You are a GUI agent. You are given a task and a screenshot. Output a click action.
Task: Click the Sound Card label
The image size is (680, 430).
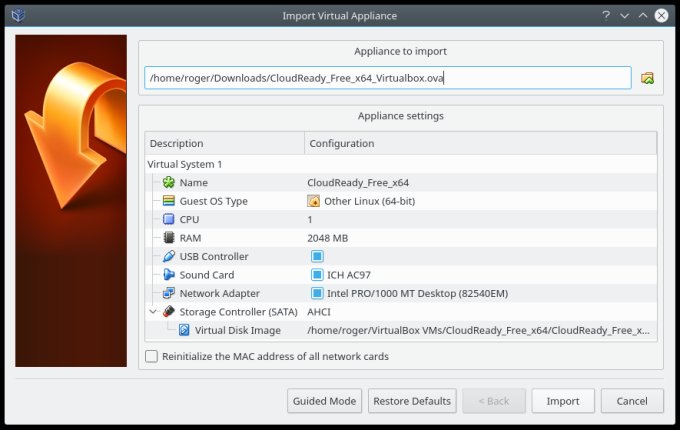pos(207,275)
